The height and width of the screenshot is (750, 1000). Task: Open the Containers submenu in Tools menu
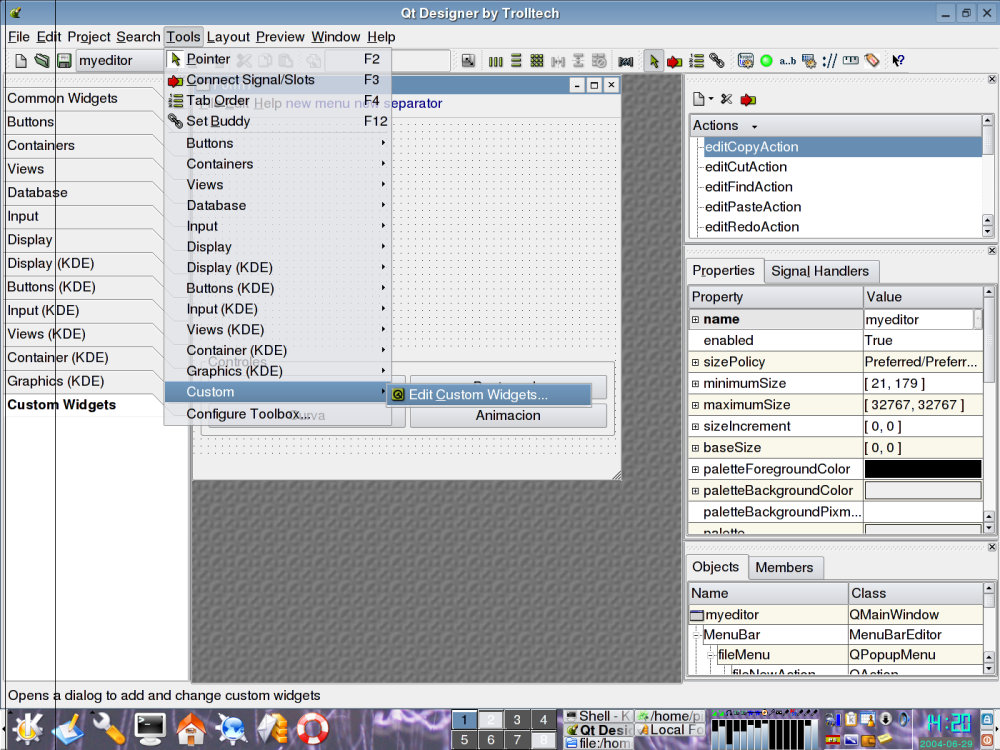tap(278, 164)
